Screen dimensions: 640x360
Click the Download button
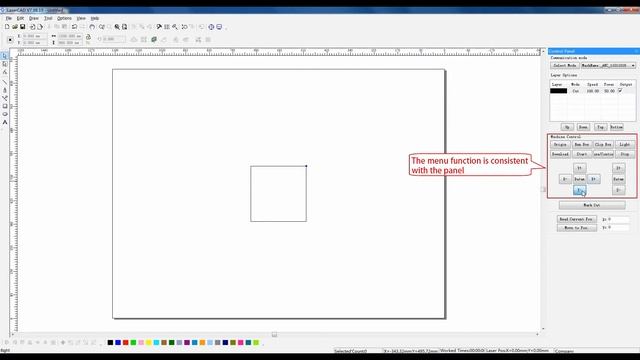[x=560, y=154]
